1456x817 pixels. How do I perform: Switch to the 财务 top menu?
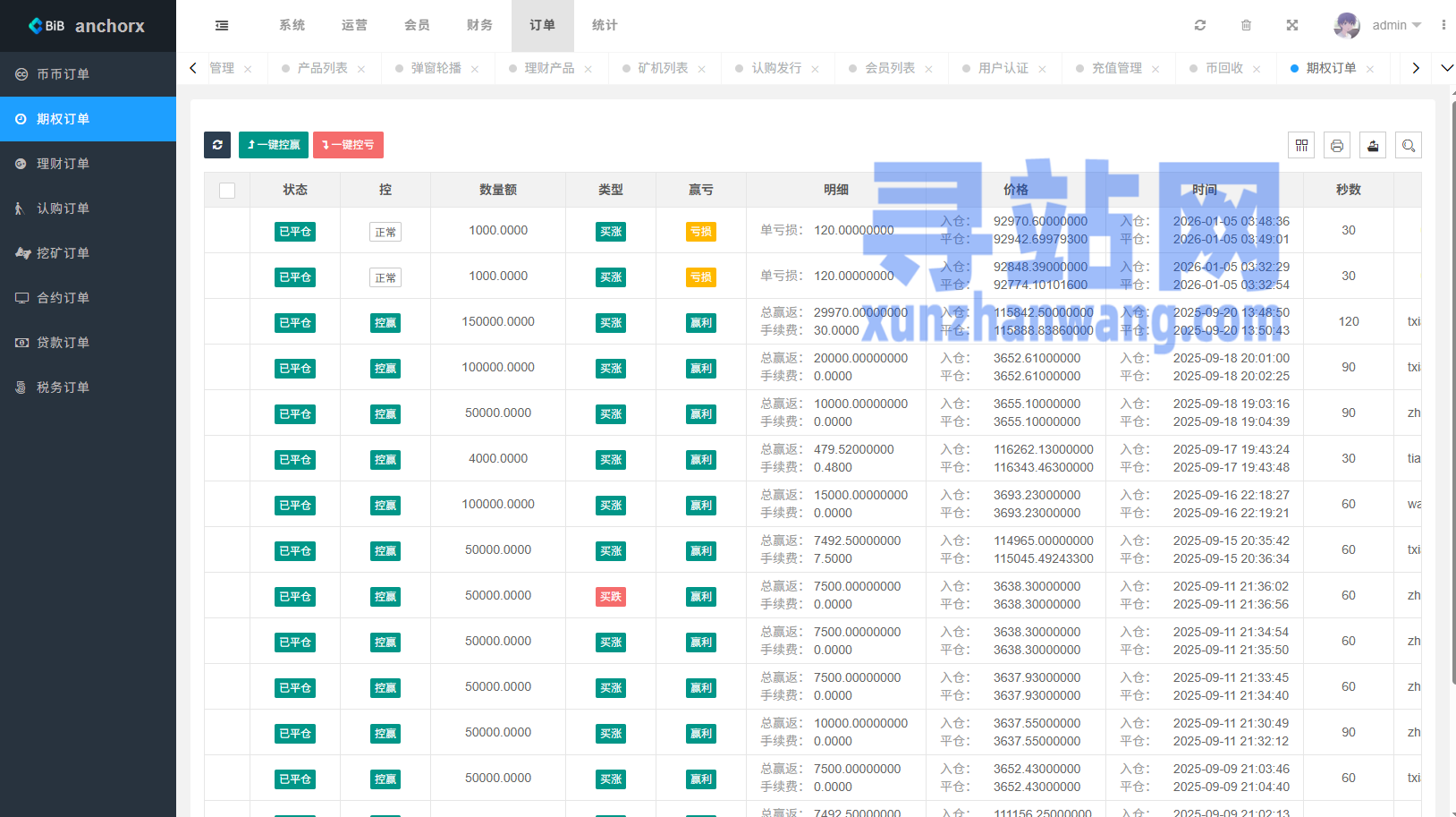[479, 26]
